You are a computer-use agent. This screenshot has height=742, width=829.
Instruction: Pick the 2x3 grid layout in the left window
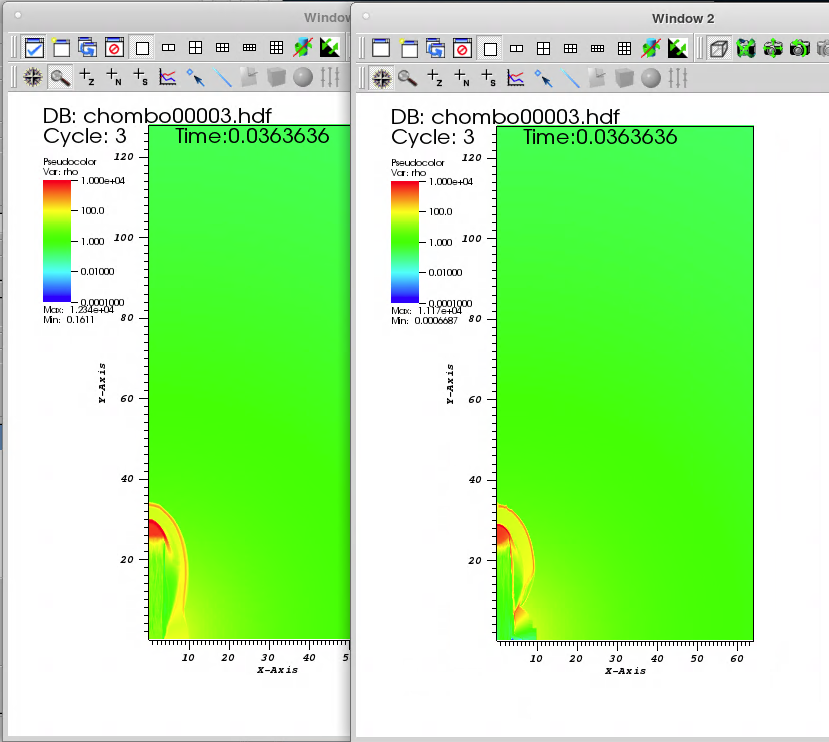coord(223,48)
